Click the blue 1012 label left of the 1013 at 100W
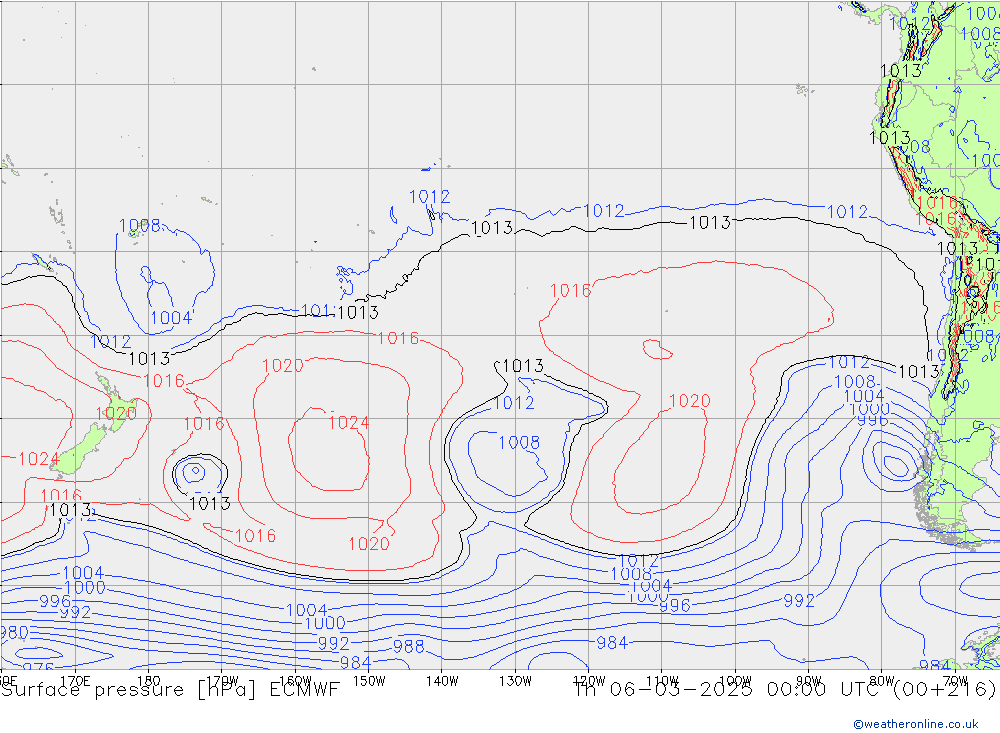The width and height of the screenshot is (1000, 733). 603,211
